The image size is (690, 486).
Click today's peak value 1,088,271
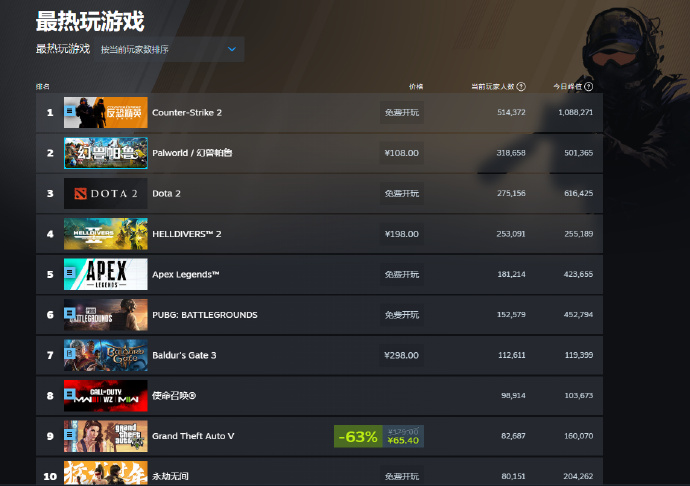(x=576, y=112)
